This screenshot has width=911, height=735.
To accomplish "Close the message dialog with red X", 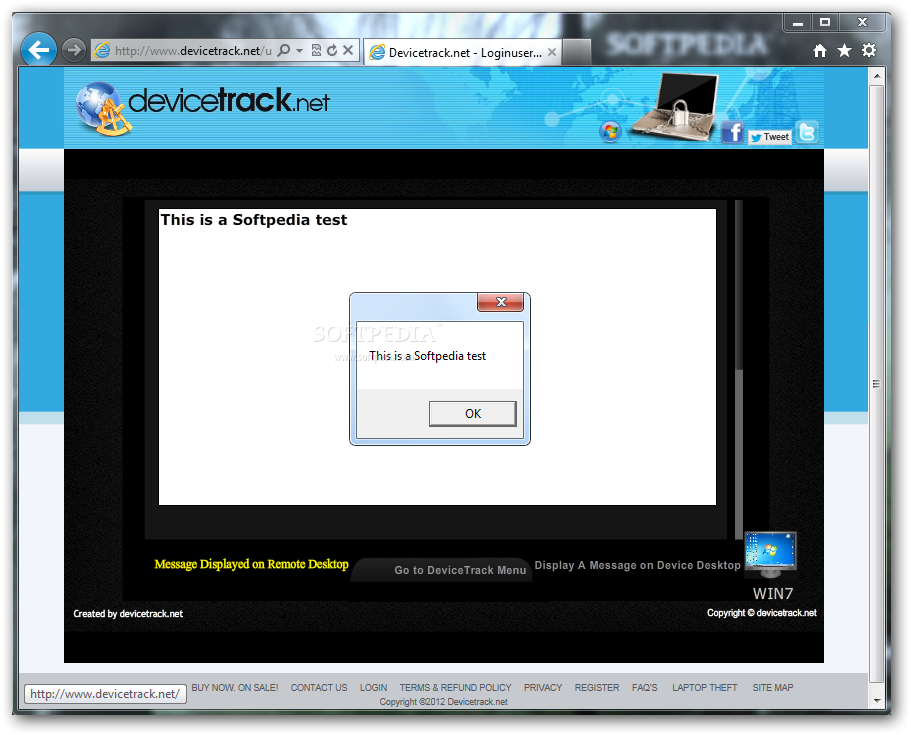I will pyautogui.click(x=500, y=302).
